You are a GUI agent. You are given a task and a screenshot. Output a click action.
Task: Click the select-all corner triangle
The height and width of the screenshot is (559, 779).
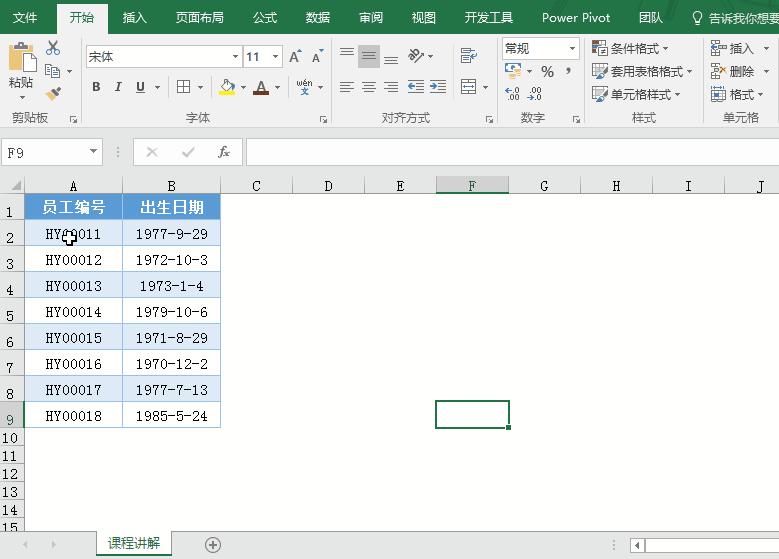coord(15,185)
